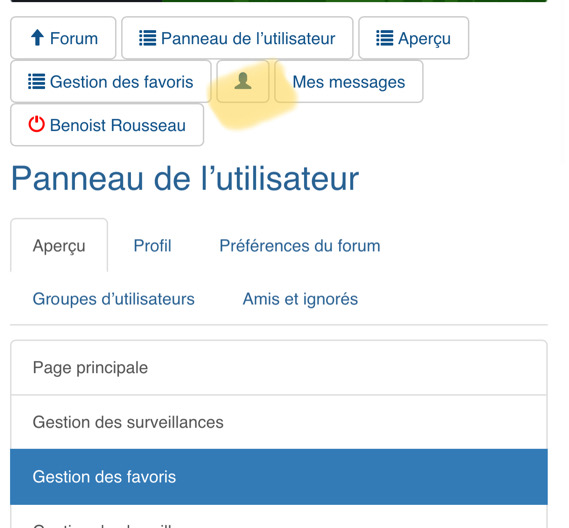This screenshot has width=569, height=528.
Task: Open the Panneau de l'utilisateur navigation button
Action: click(x=237, y=38)
